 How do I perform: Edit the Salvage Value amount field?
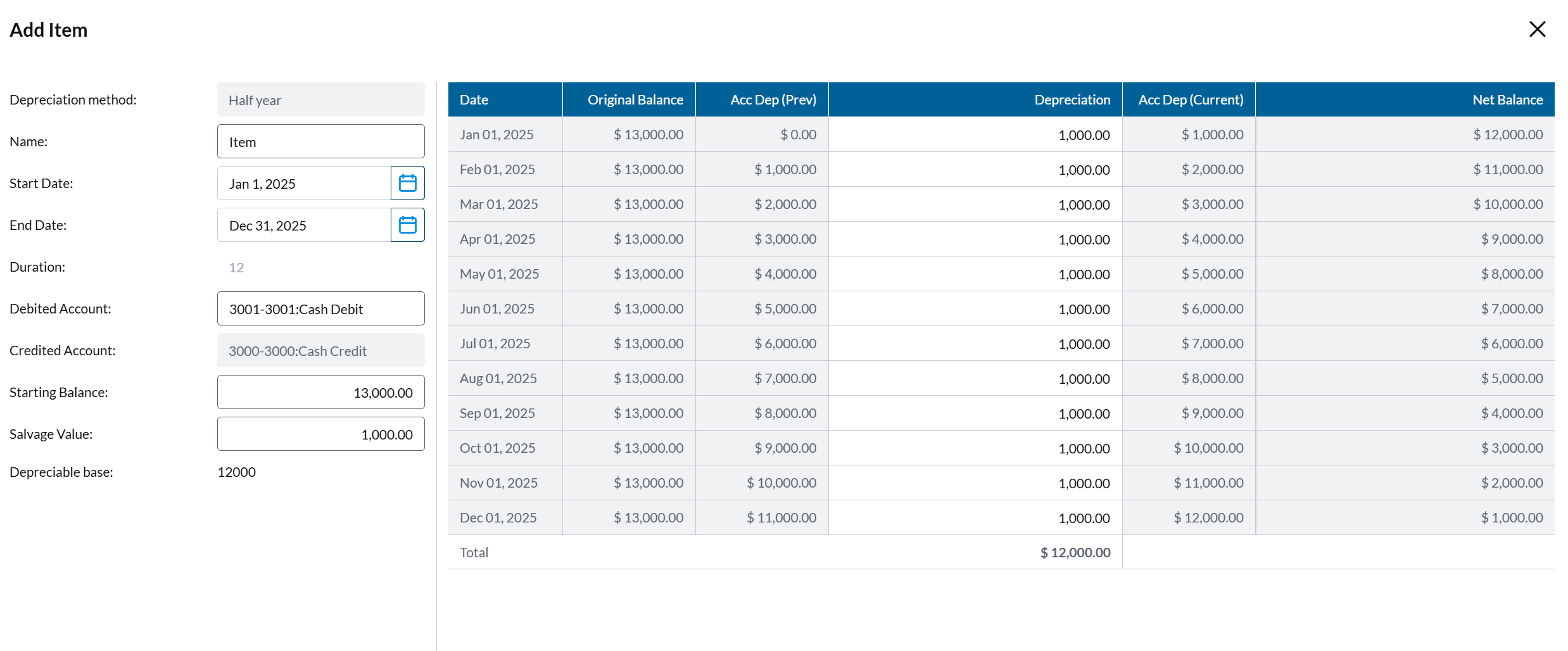pos(320,434)
